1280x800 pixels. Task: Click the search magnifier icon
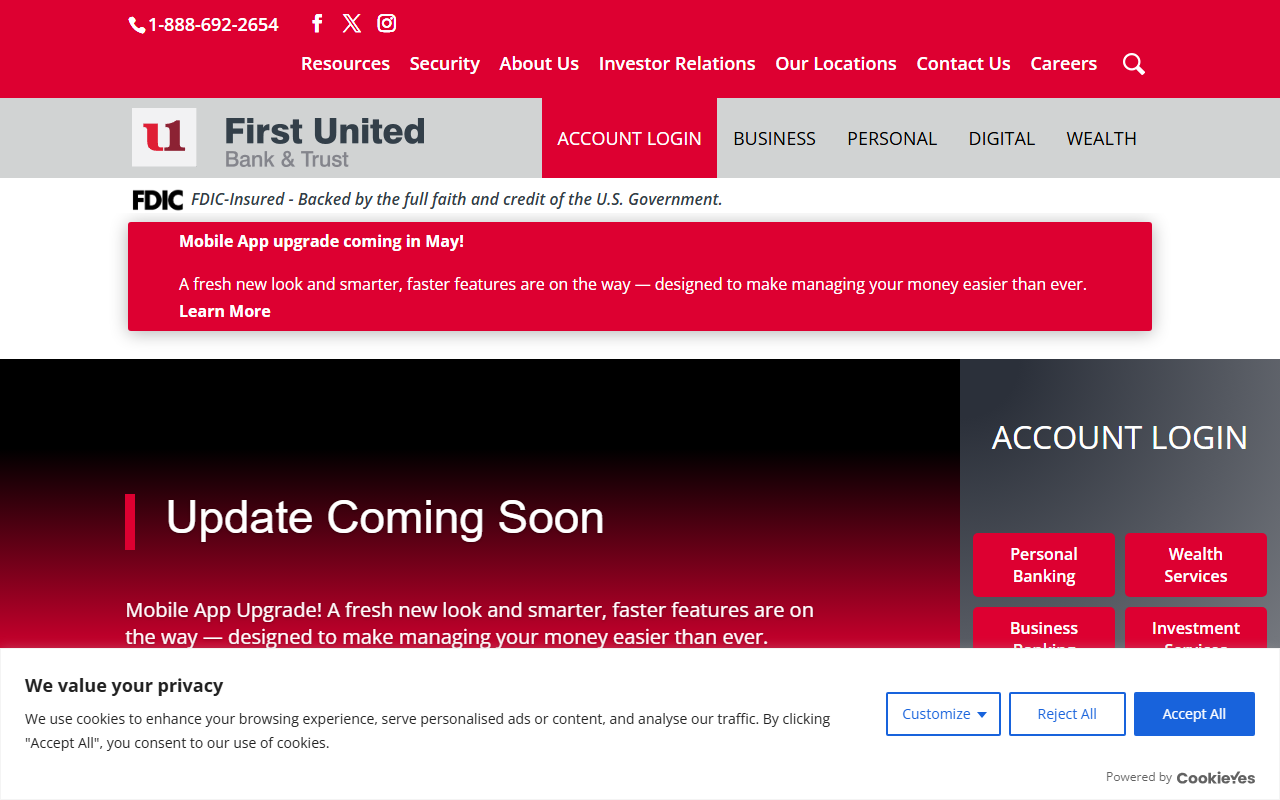tap(1133, 64)
